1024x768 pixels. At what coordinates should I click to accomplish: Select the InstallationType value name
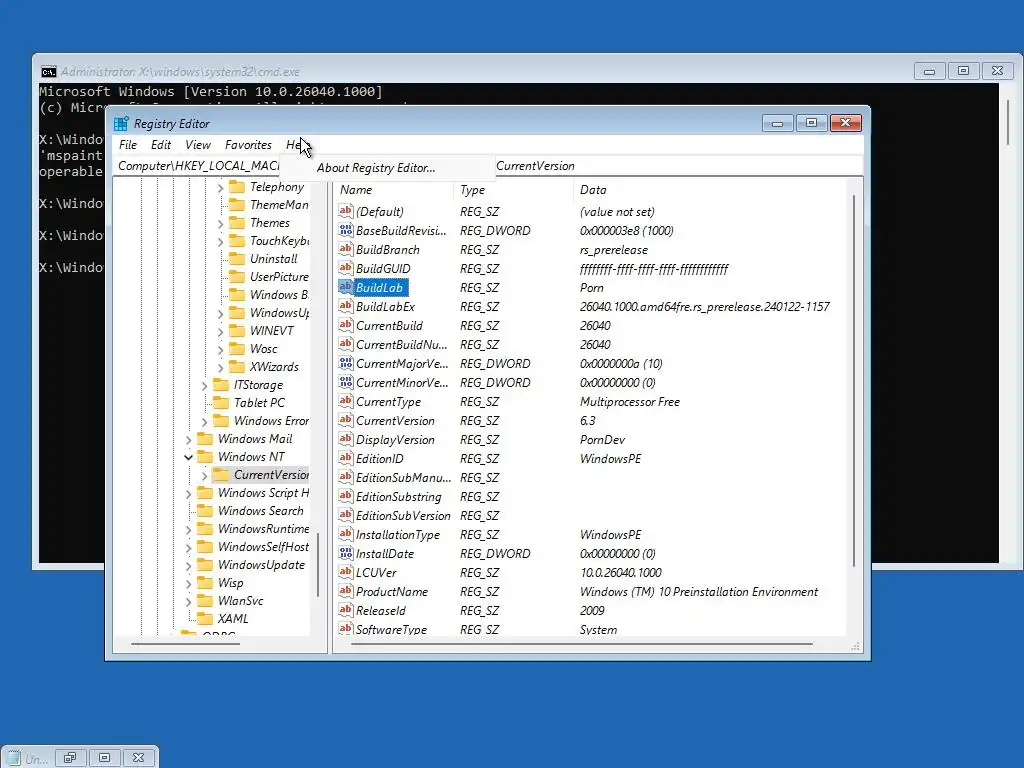tap(398, 534)
